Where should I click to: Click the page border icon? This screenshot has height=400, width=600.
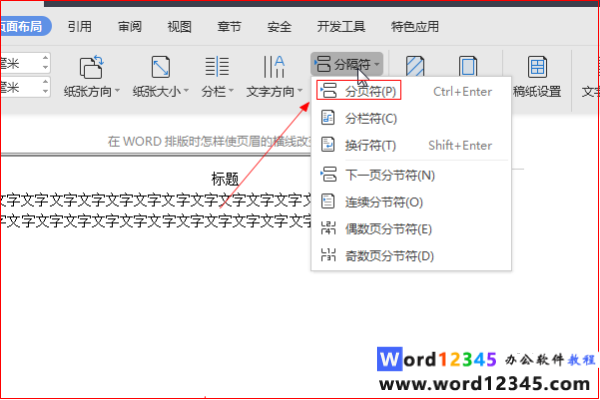(468, 67)
